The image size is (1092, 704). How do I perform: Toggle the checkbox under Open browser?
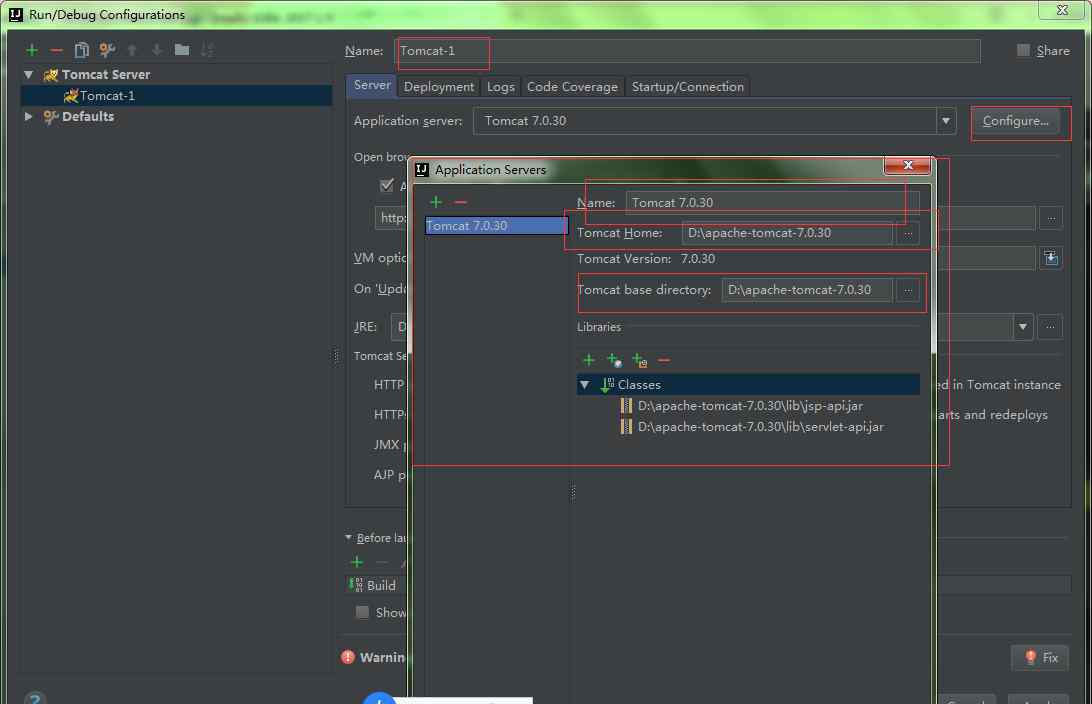coord(387,185)
